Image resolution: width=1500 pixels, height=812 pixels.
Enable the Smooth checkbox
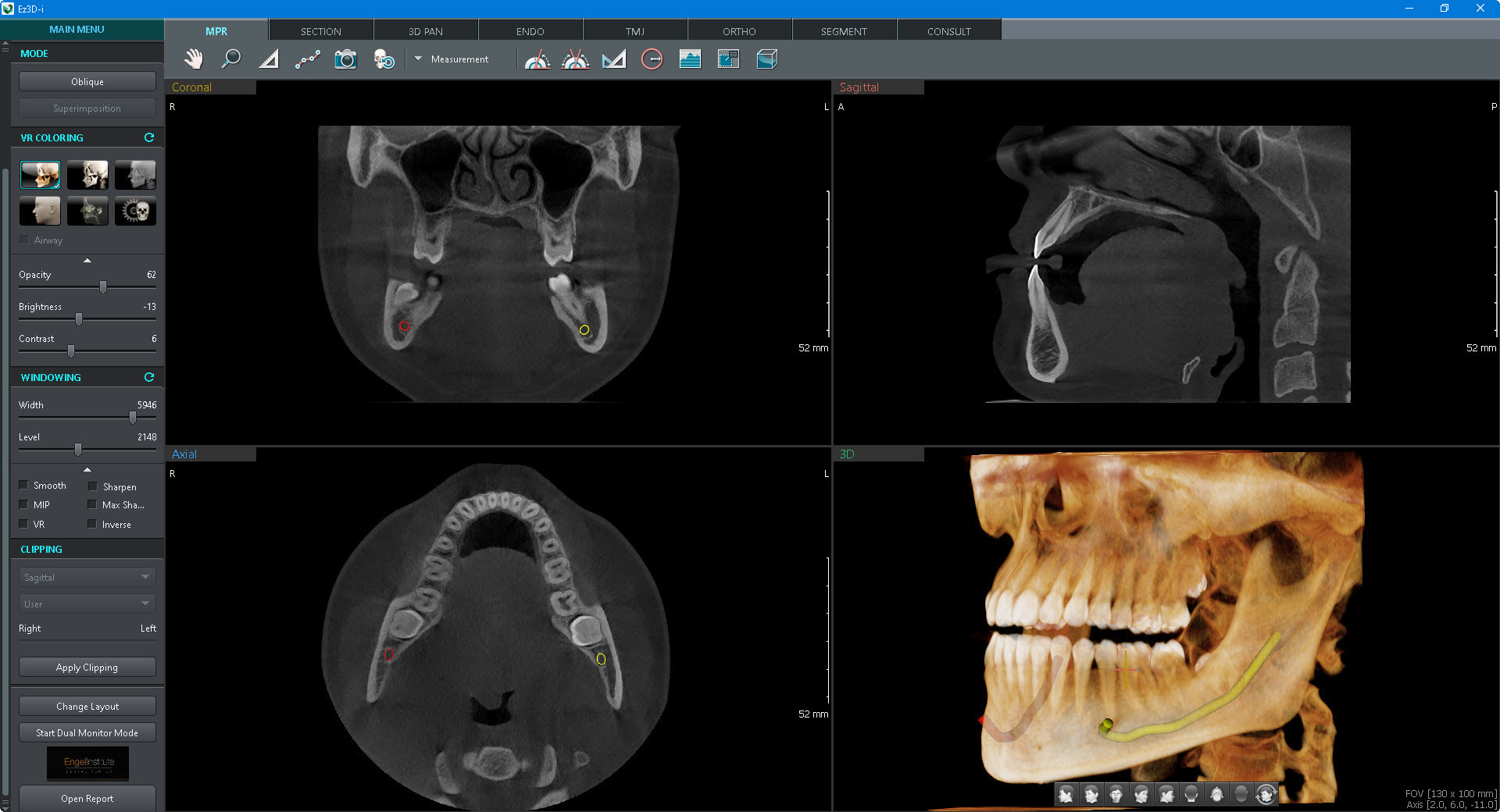point(24,486)
